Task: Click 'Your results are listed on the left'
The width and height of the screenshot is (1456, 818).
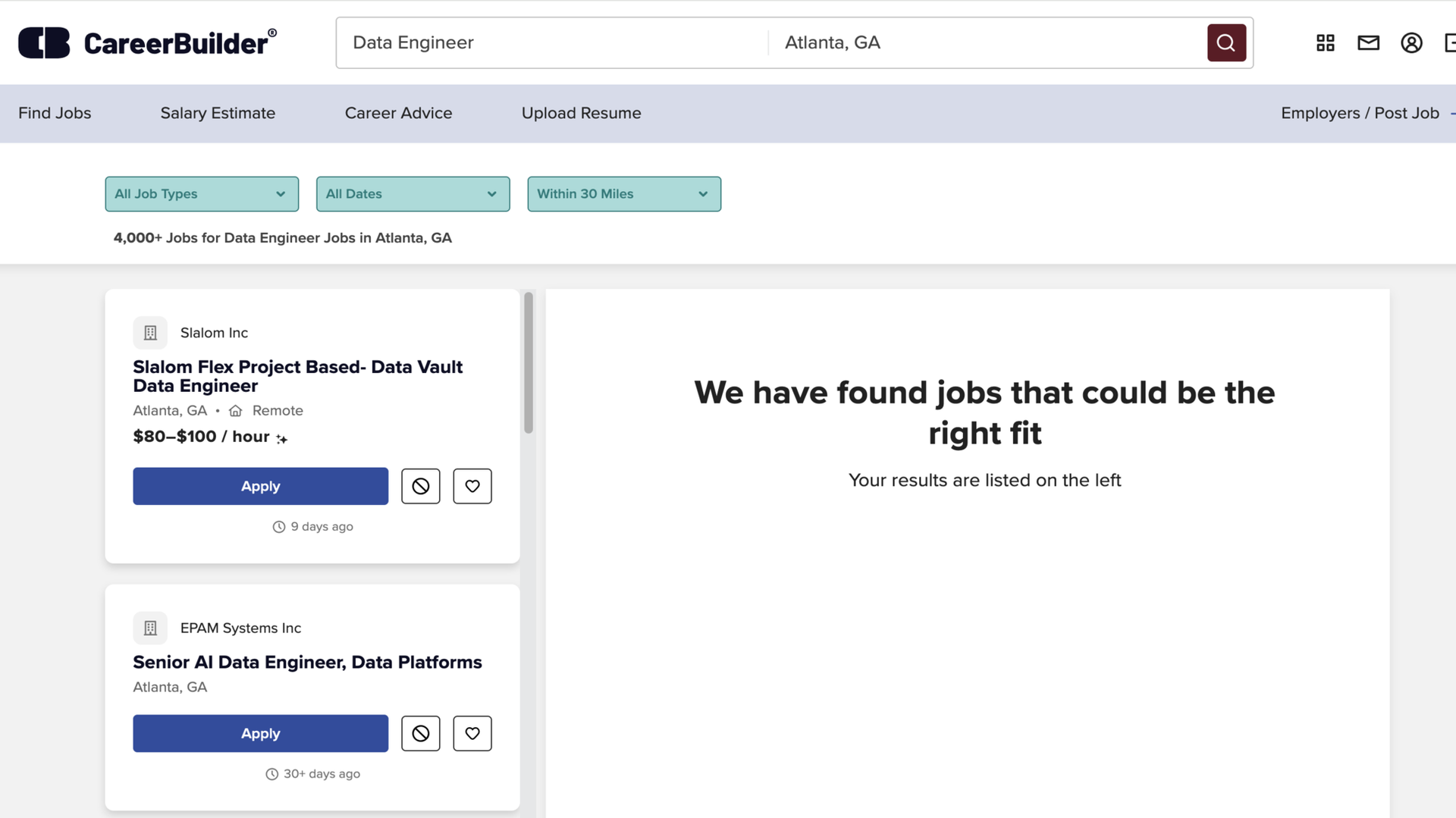Action: (x=984, y=480)
